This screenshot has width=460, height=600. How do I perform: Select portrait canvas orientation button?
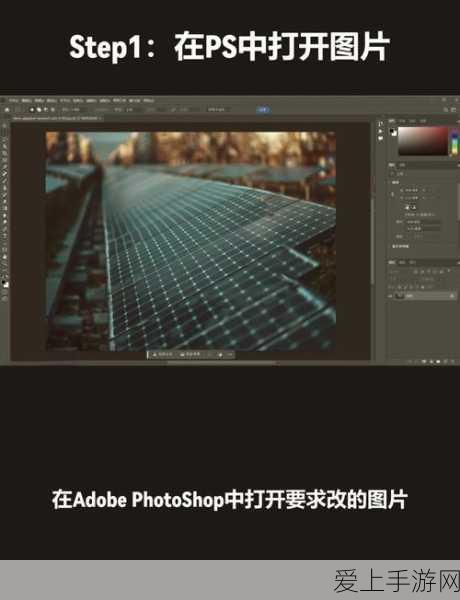(407, 207)
